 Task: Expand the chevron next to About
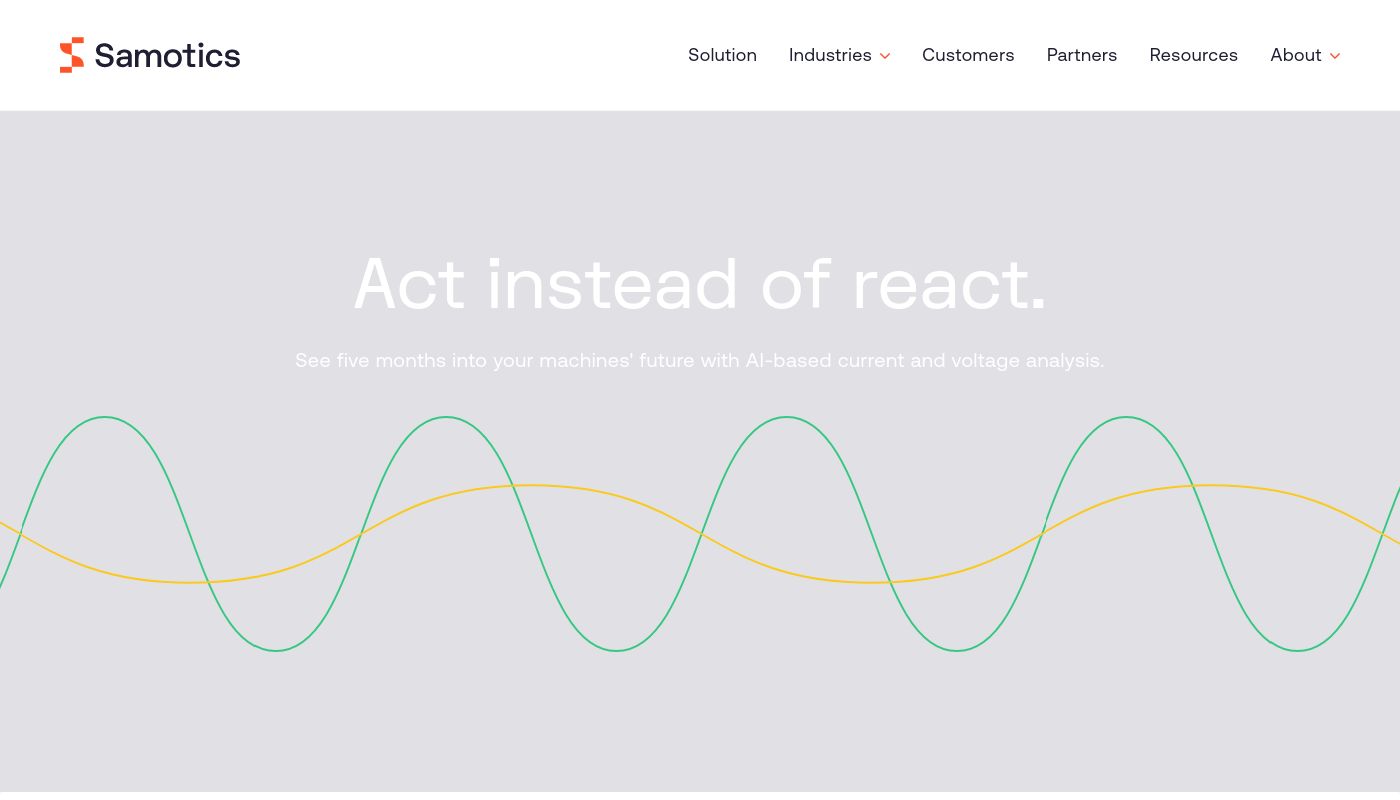1335,56
